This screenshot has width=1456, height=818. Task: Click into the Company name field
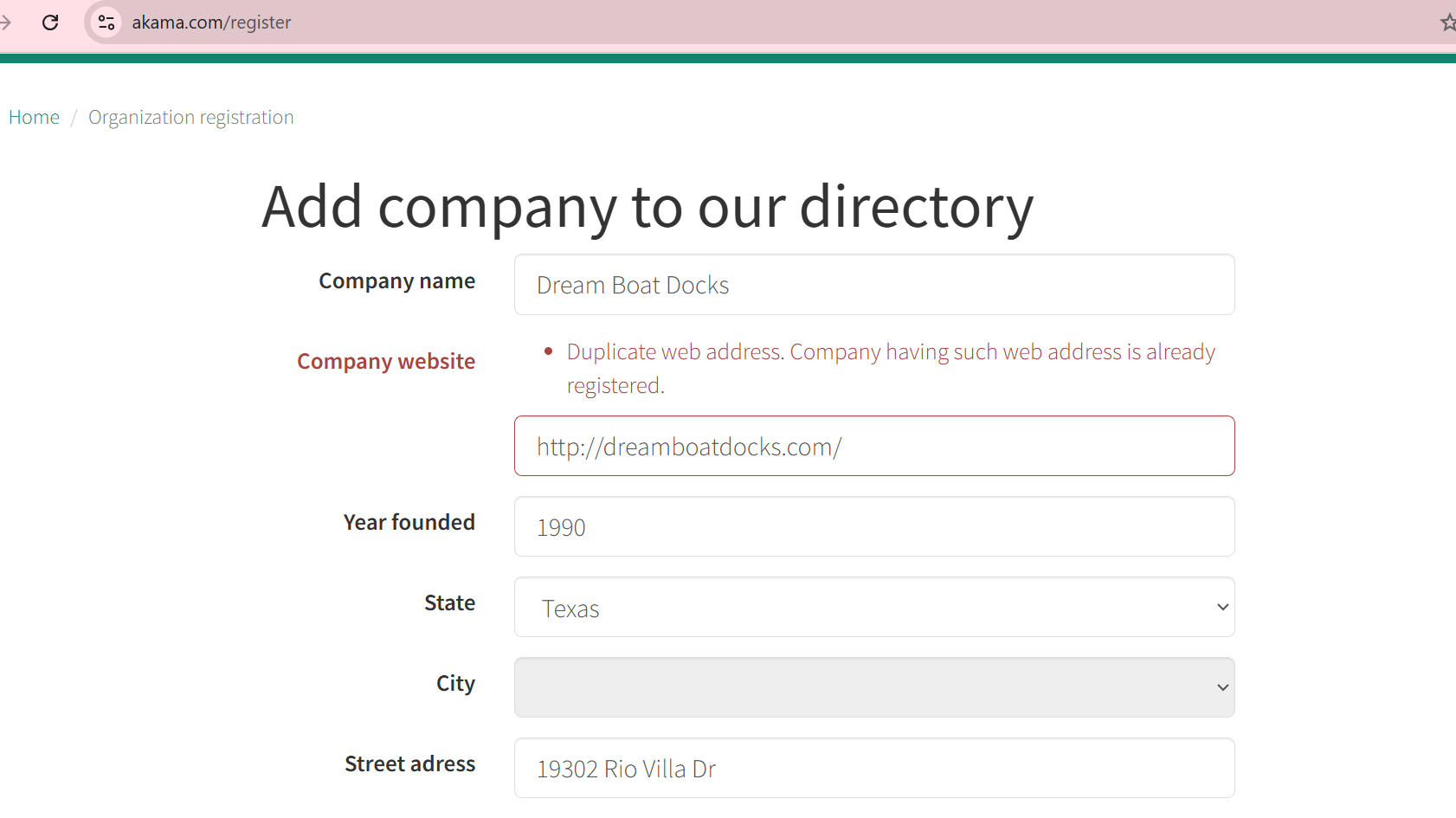coord(873,285)
